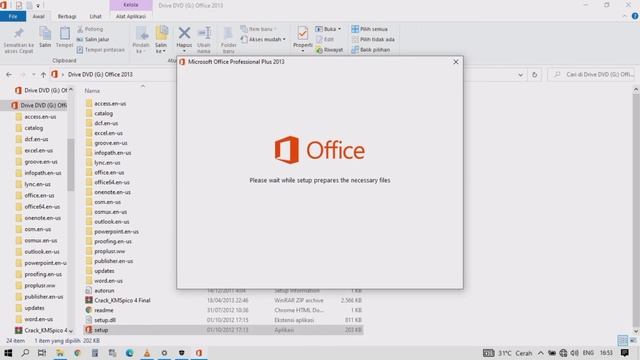Open the File tab
The width and height of the screenshot is (640, 360).
13,16
